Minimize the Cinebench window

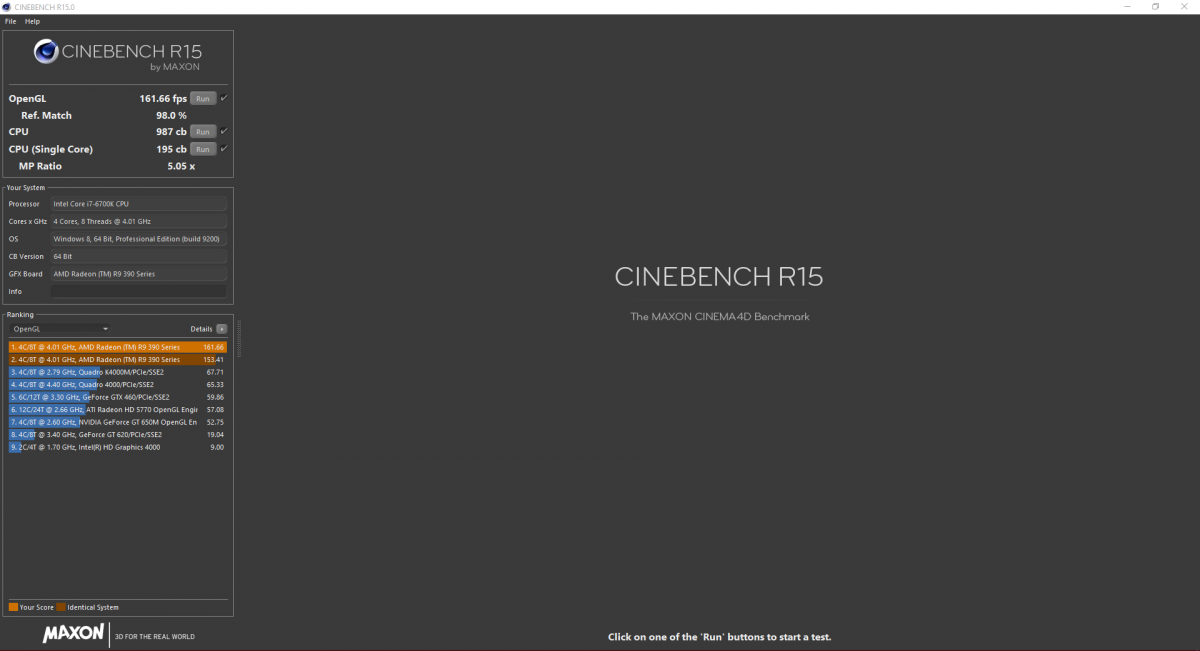(1128, 7)
